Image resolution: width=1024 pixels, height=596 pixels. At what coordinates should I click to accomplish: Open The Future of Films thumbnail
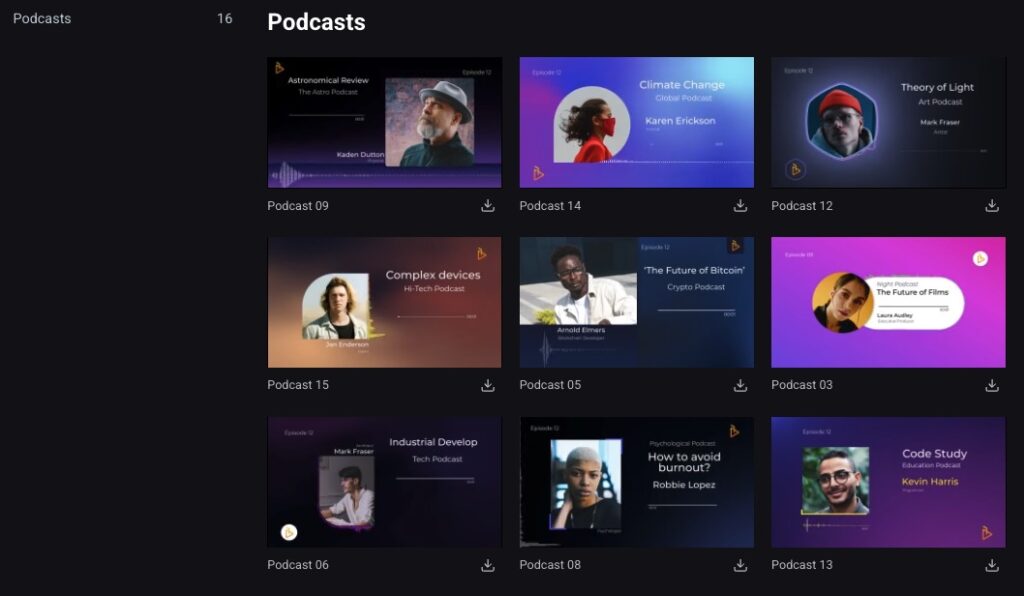click(888, 302)
